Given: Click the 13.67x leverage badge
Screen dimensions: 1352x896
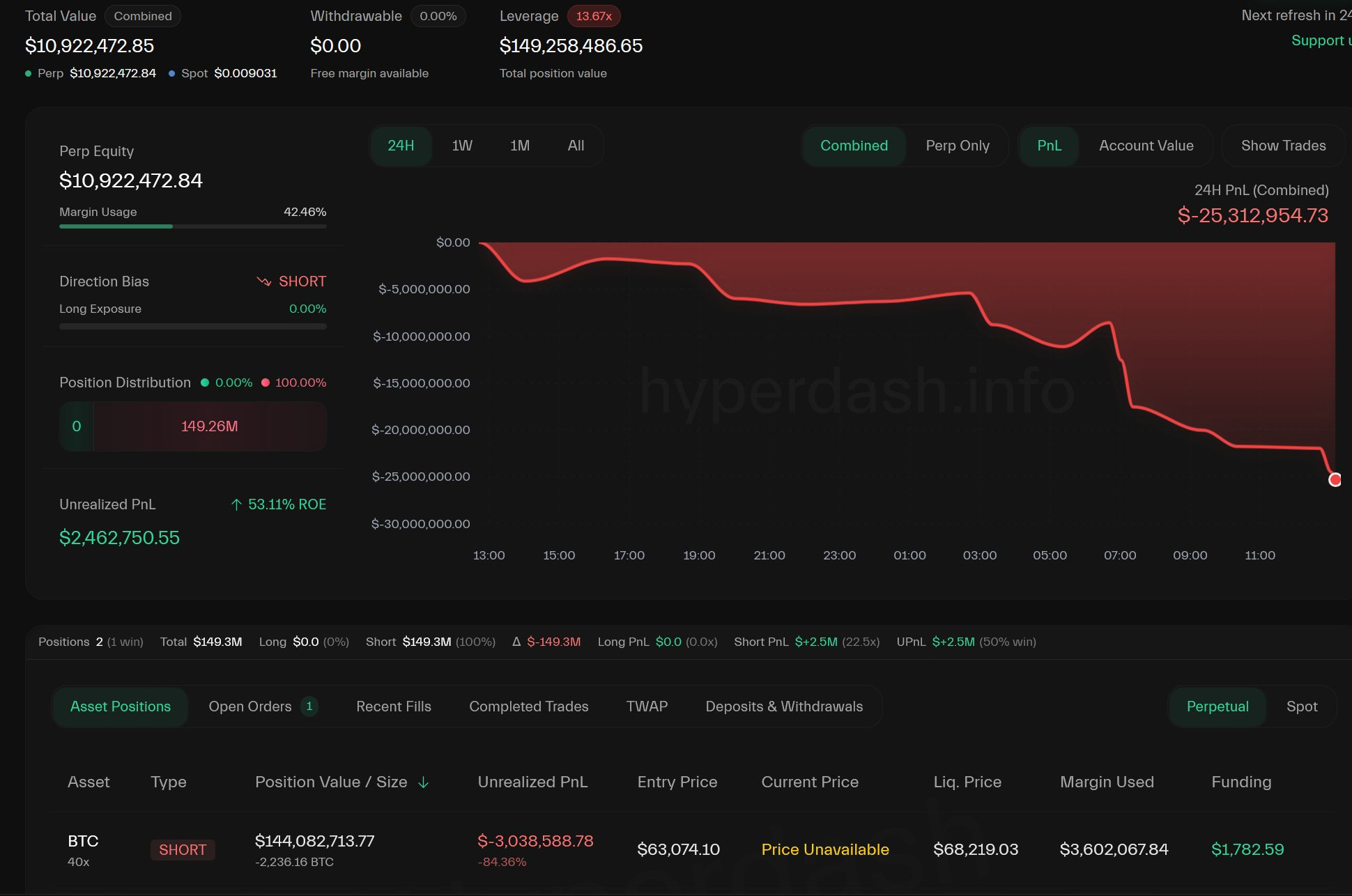Looking at the screenshot, I should 593,16.
